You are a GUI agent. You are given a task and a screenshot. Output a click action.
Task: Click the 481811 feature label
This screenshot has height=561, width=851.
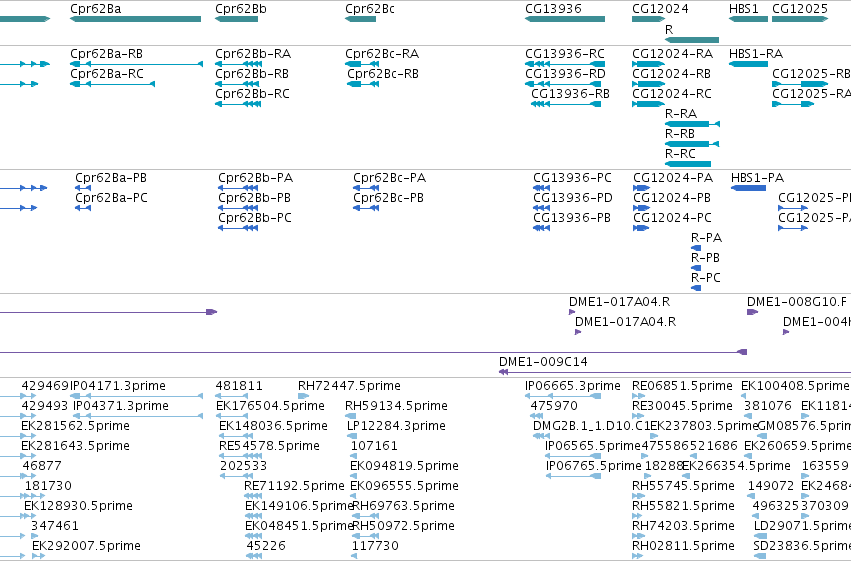click(239, 386)
